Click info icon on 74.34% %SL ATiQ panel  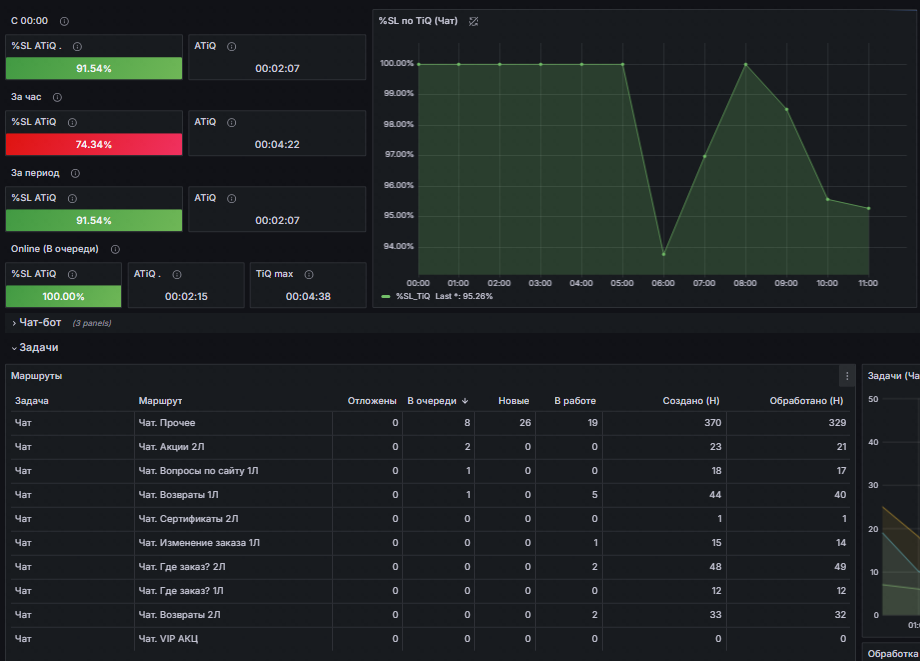pyautogui.click(x=72, y=123)
